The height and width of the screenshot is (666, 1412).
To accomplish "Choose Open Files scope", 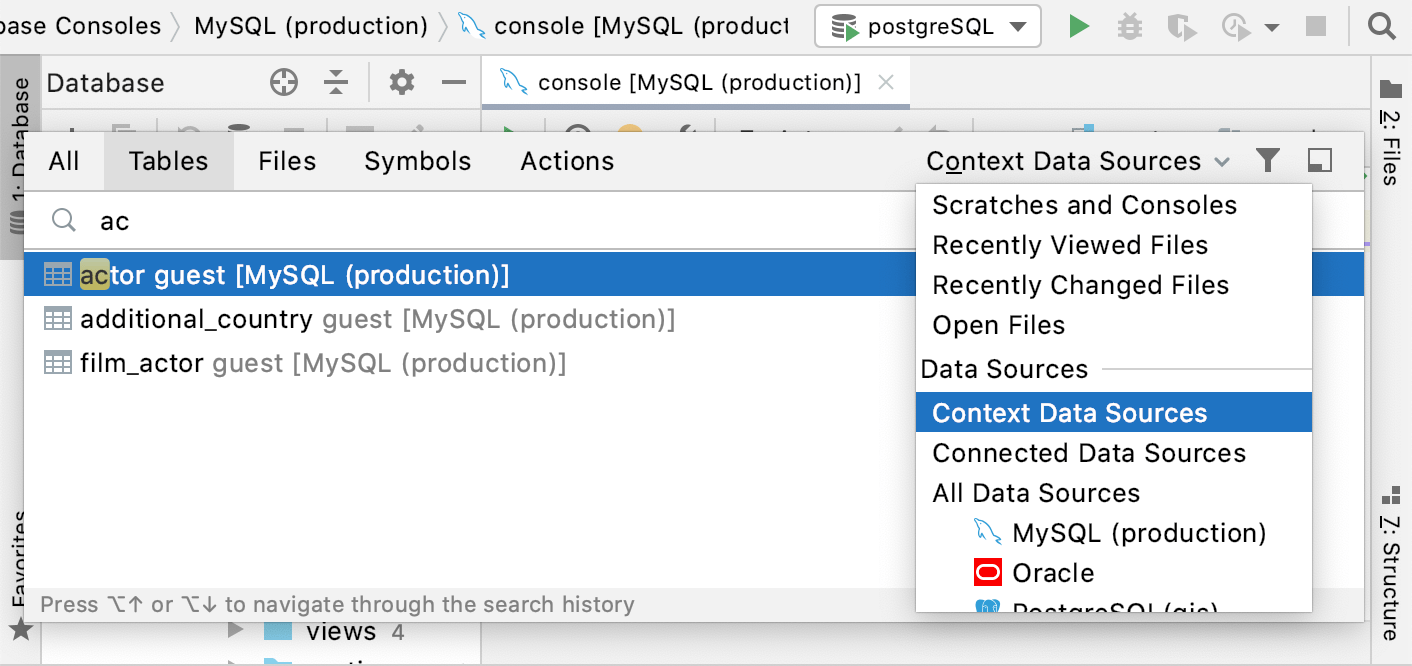I will click(1113, 325).
